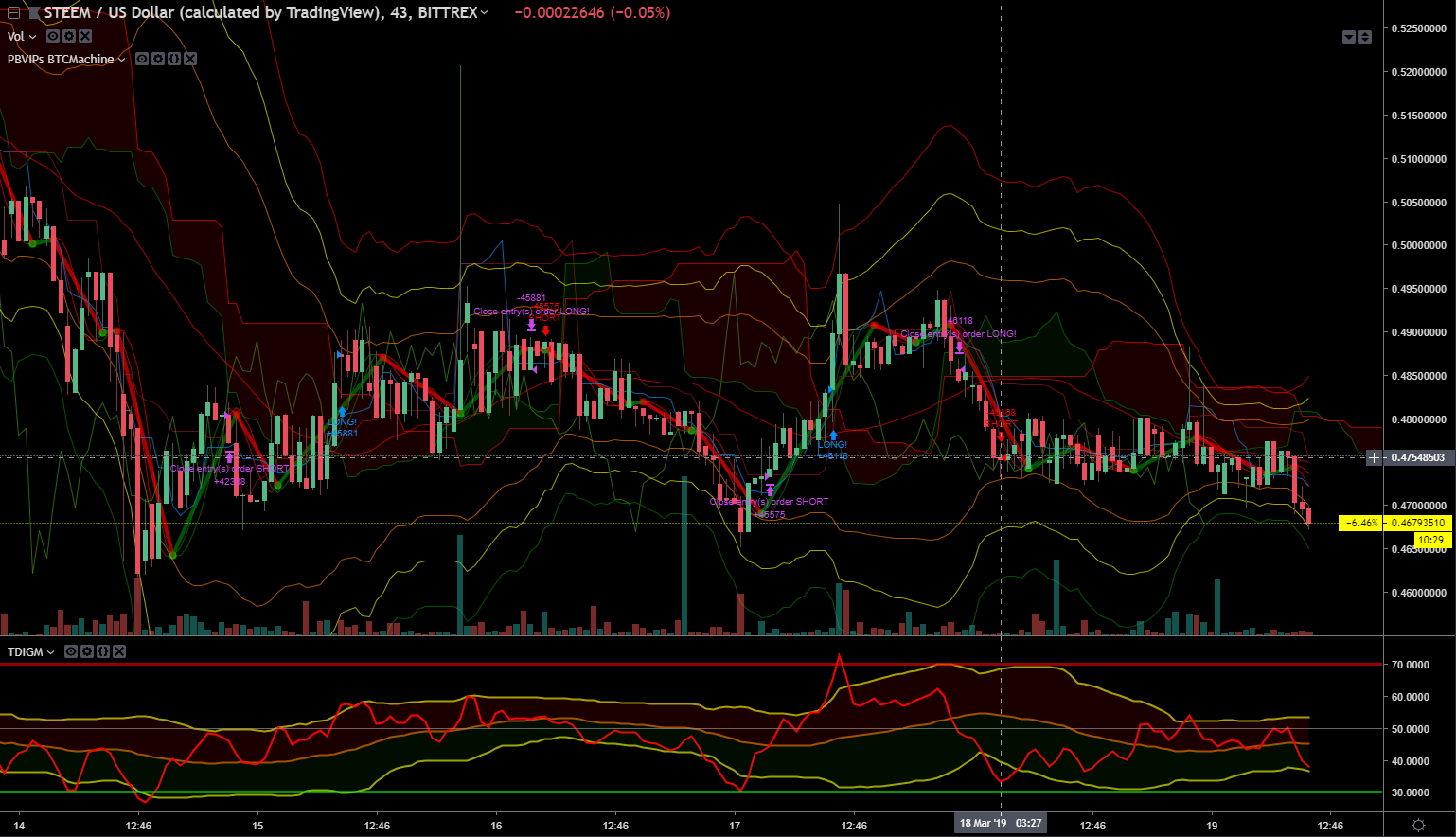This screenshot has width=1456, height=837.
Task: Click the PBVIPs BTCMachine indicator label
Action: point(61,60)
